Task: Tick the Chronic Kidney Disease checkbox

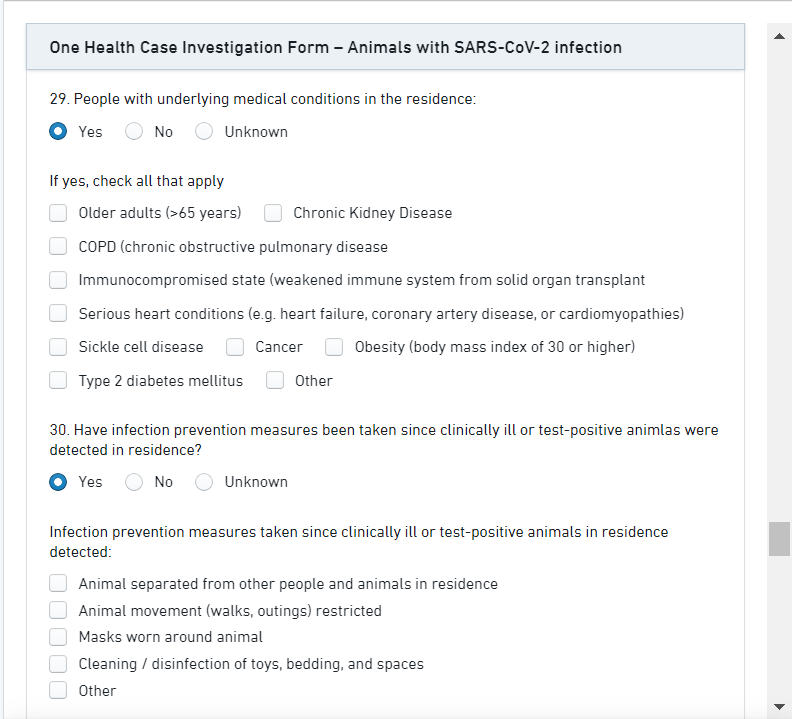Action: 273,213
